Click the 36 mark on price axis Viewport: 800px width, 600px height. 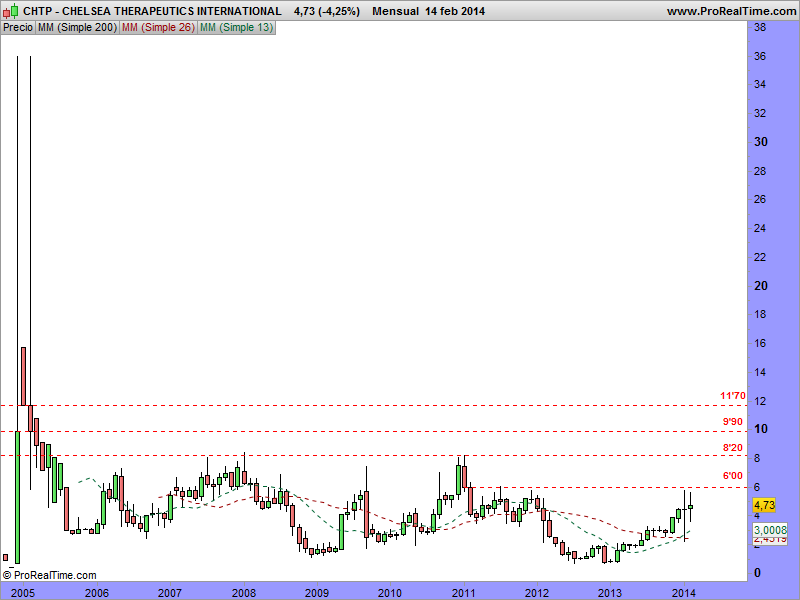(760, 56)
